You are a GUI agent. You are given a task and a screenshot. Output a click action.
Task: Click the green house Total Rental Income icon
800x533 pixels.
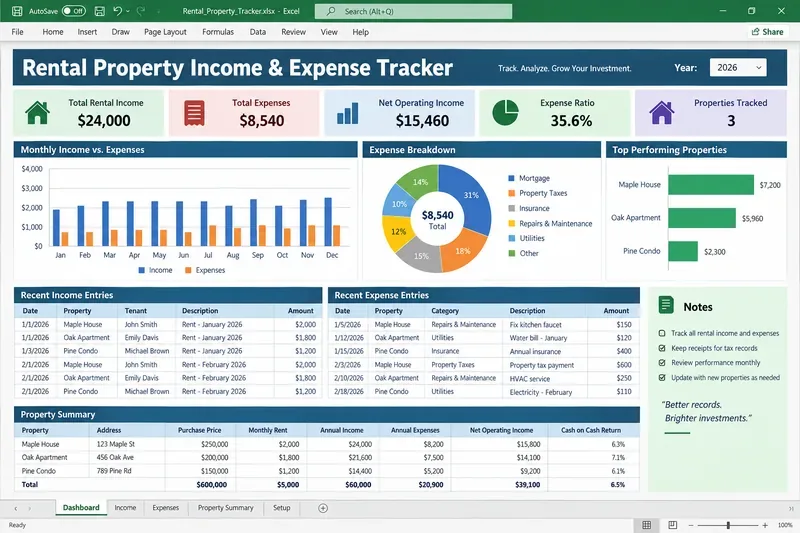[37, 113]
